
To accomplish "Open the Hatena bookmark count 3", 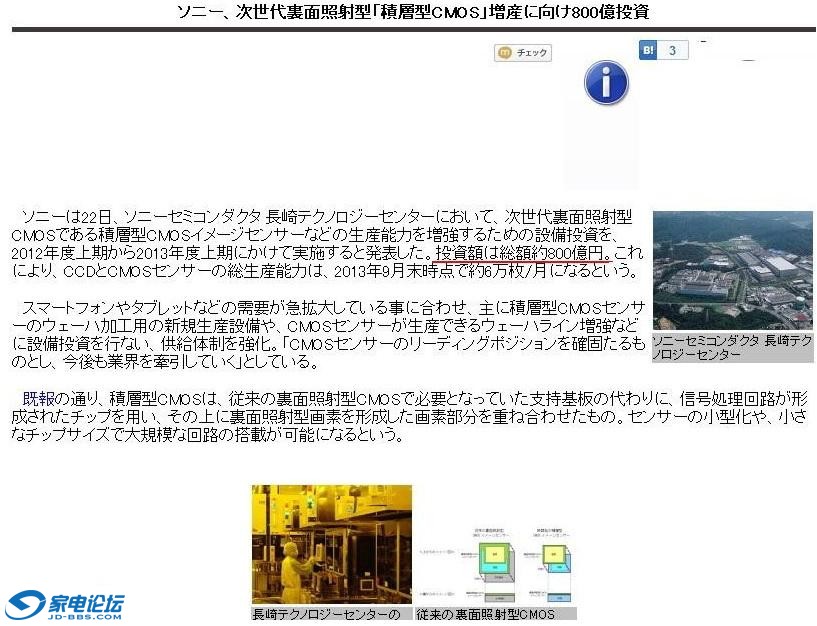I will tap(674, 50).
